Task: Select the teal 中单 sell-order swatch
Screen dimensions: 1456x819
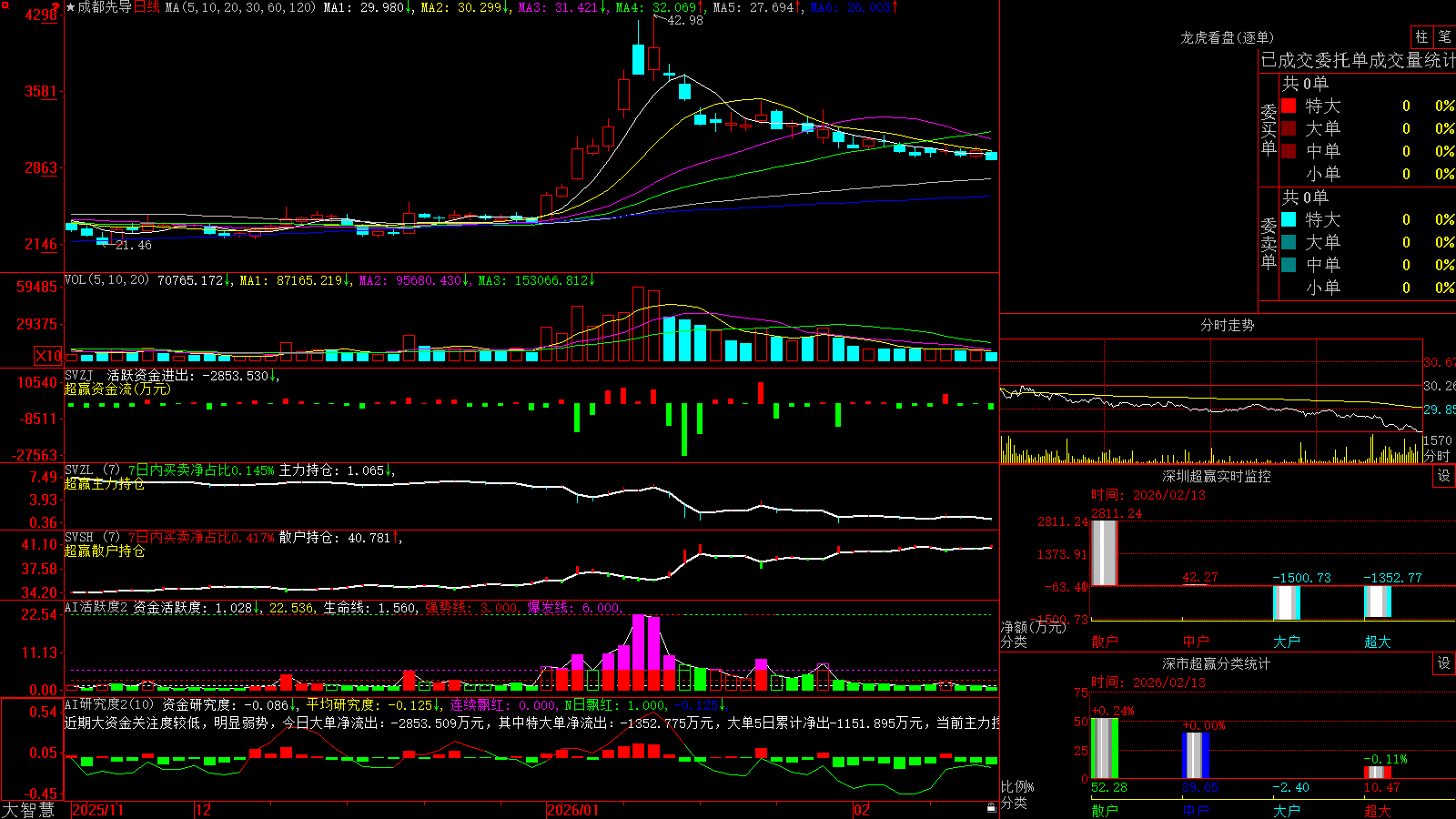Action: (1289, 265)
